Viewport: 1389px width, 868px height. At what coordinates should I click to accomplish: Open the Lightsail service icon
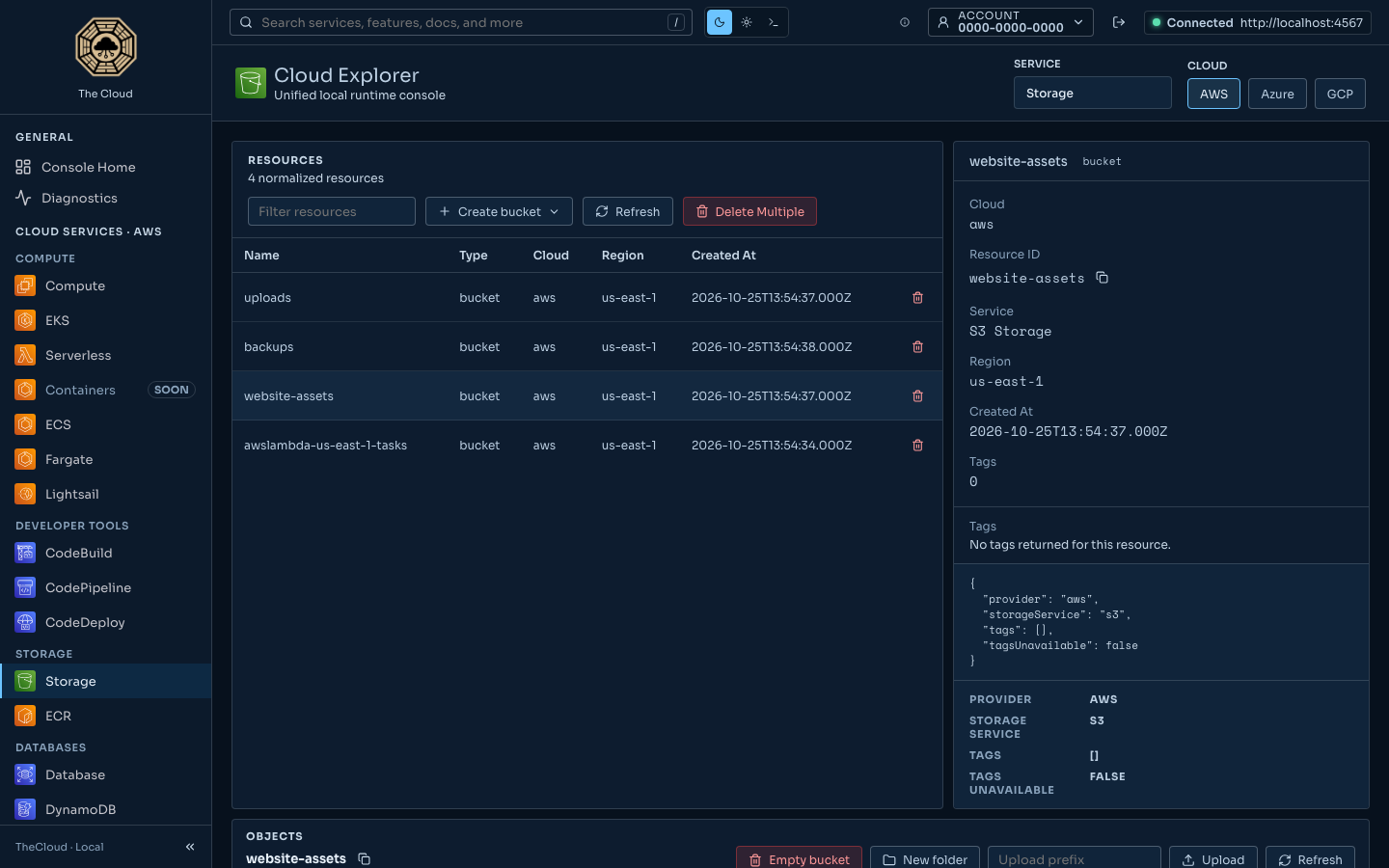[25, 494]
